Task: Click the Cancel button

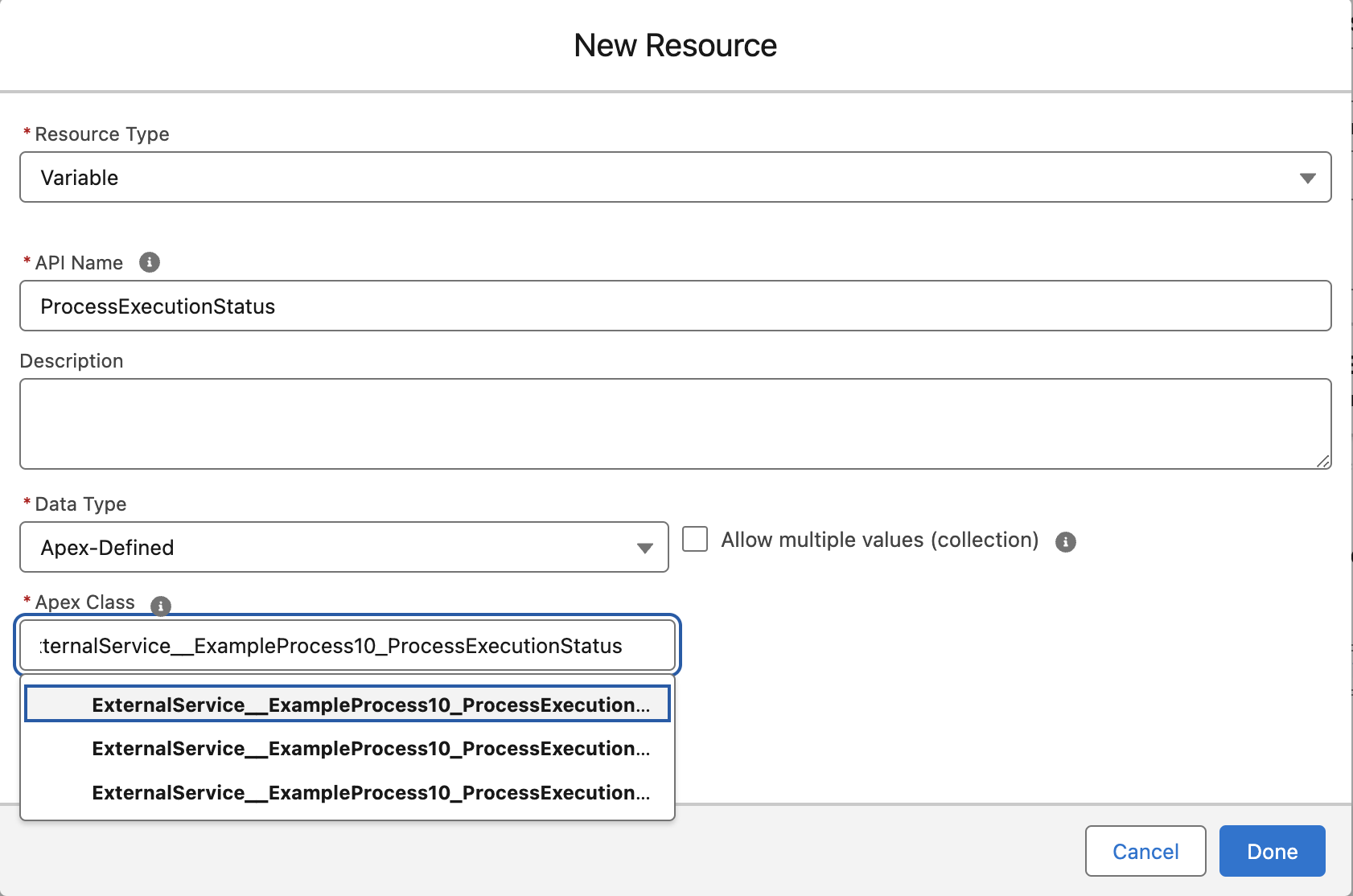Action: [1145, 851]
